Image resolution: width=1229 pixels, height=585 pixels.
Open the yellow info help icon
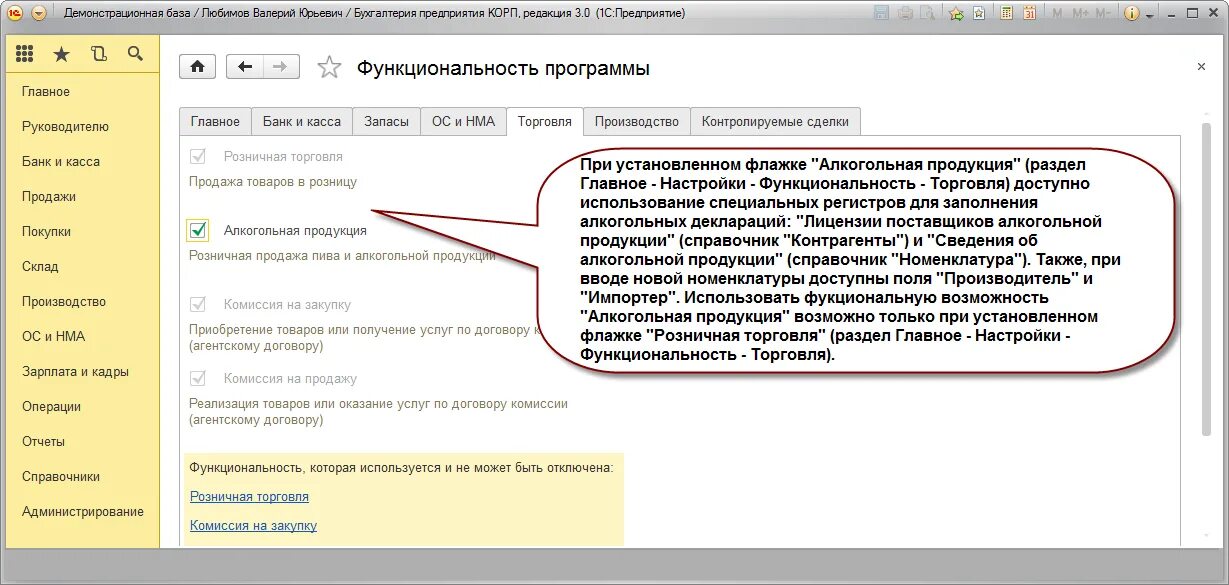(1131, 13)
